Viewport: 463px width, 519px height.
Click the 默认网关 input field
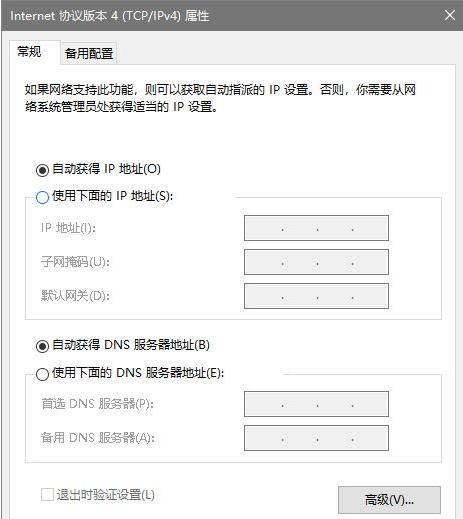click(x=316, y=296)
